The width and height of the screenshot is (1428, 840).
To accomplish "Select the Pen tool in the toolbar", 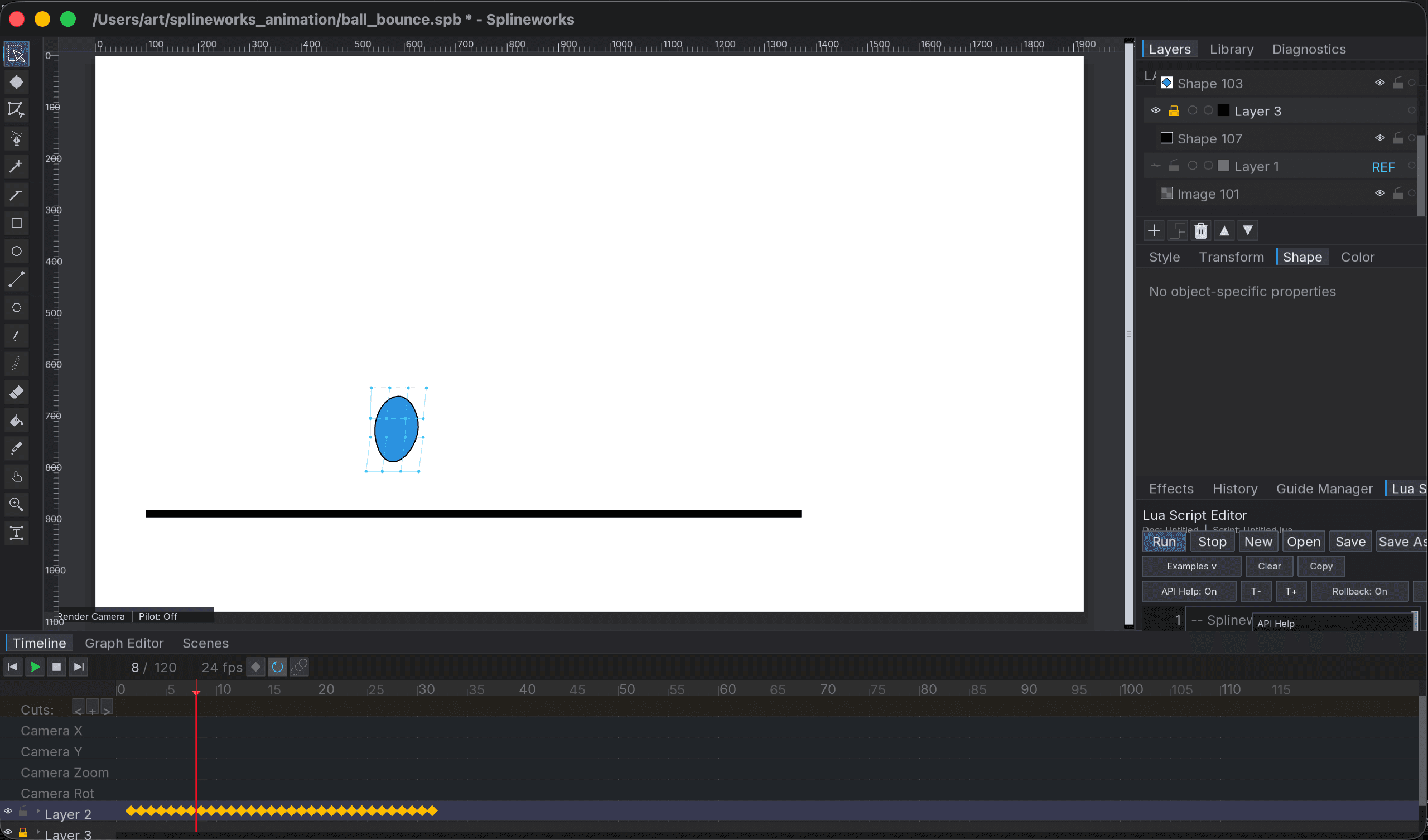I will [16, 138].
